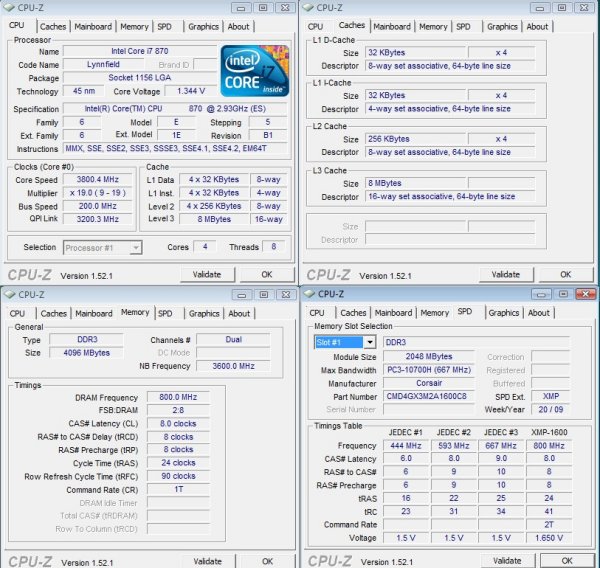This screenshot has height=568, width=600.
Task: Maximize the top-left CPU window
Action: tap(263, 8)
